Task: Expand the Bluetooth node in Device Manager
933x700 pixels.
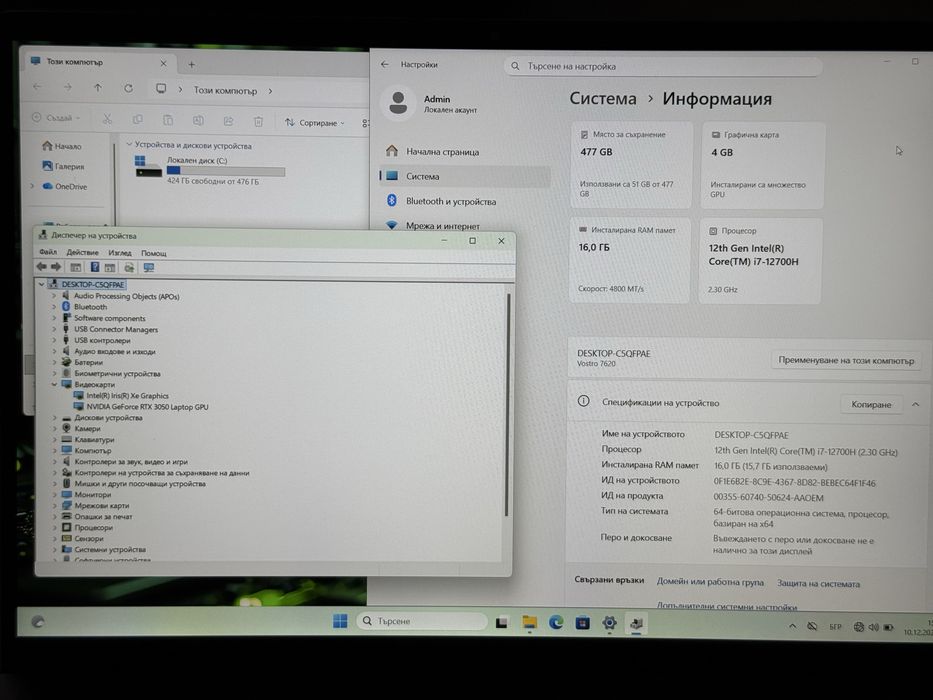Action: click(x=54, y=307)
